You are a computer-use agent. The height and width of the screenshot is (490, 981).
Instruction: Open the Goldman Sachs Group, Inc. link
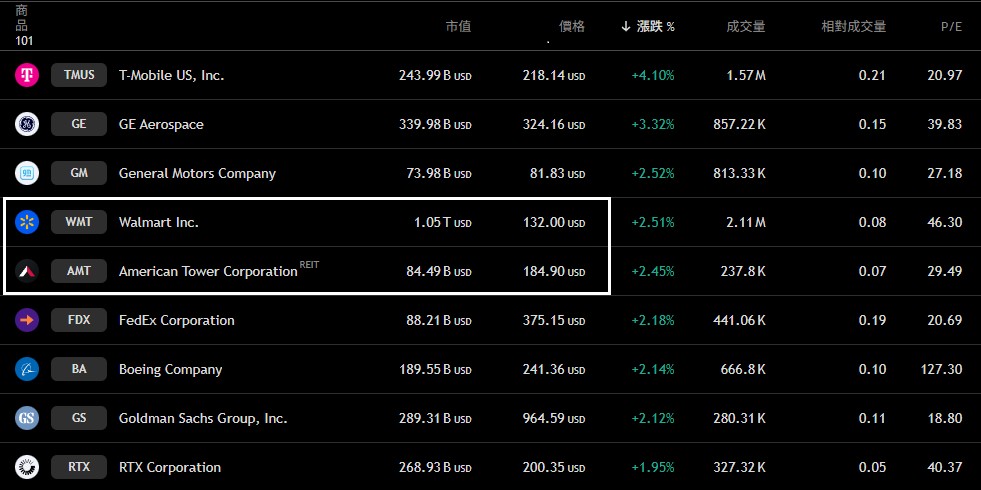coord(203,418)
